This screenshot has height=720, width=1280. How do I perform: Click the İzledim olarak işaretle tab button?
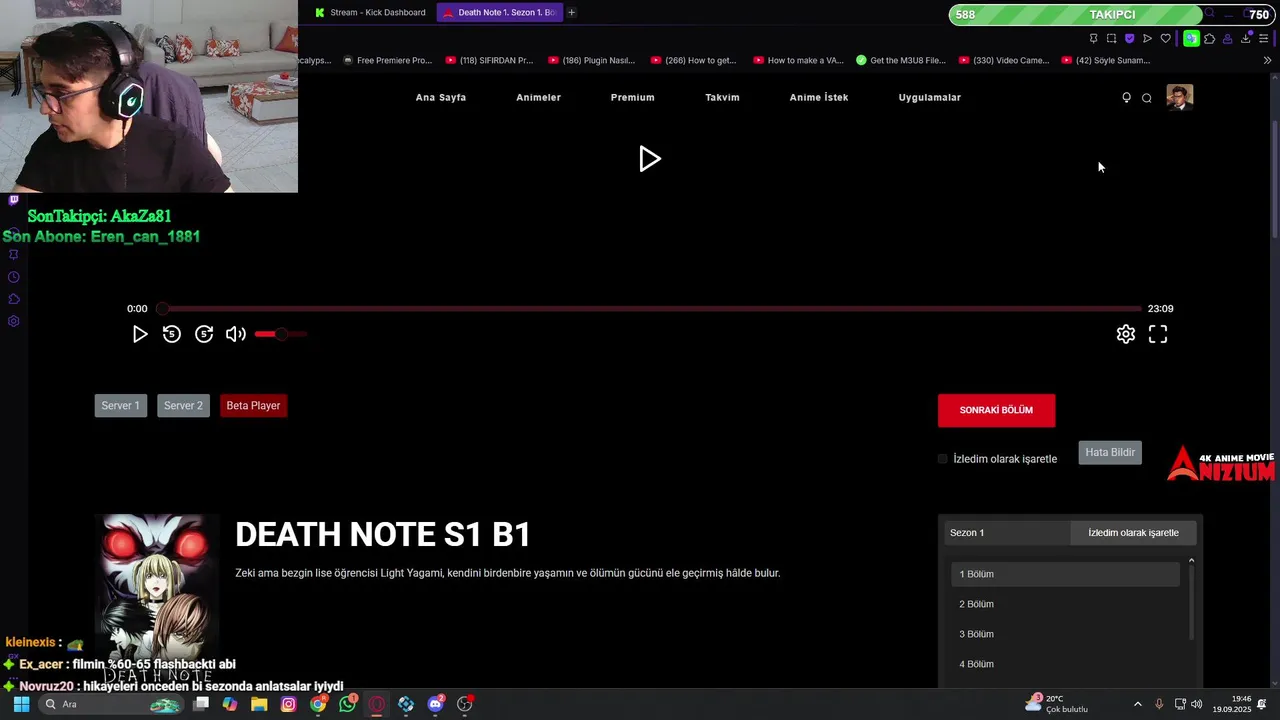point(1133,533)
